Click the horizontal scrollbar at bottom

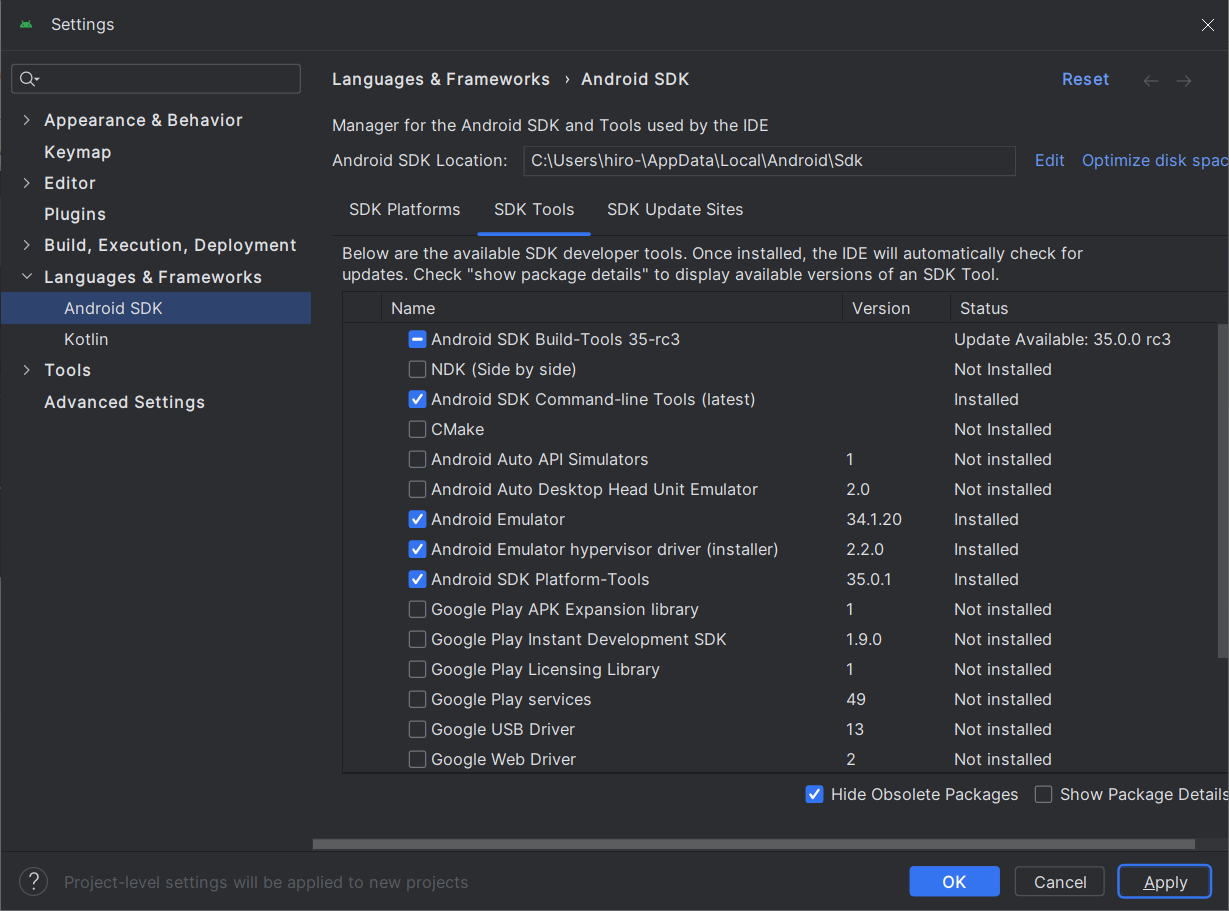tap(750, 844)
